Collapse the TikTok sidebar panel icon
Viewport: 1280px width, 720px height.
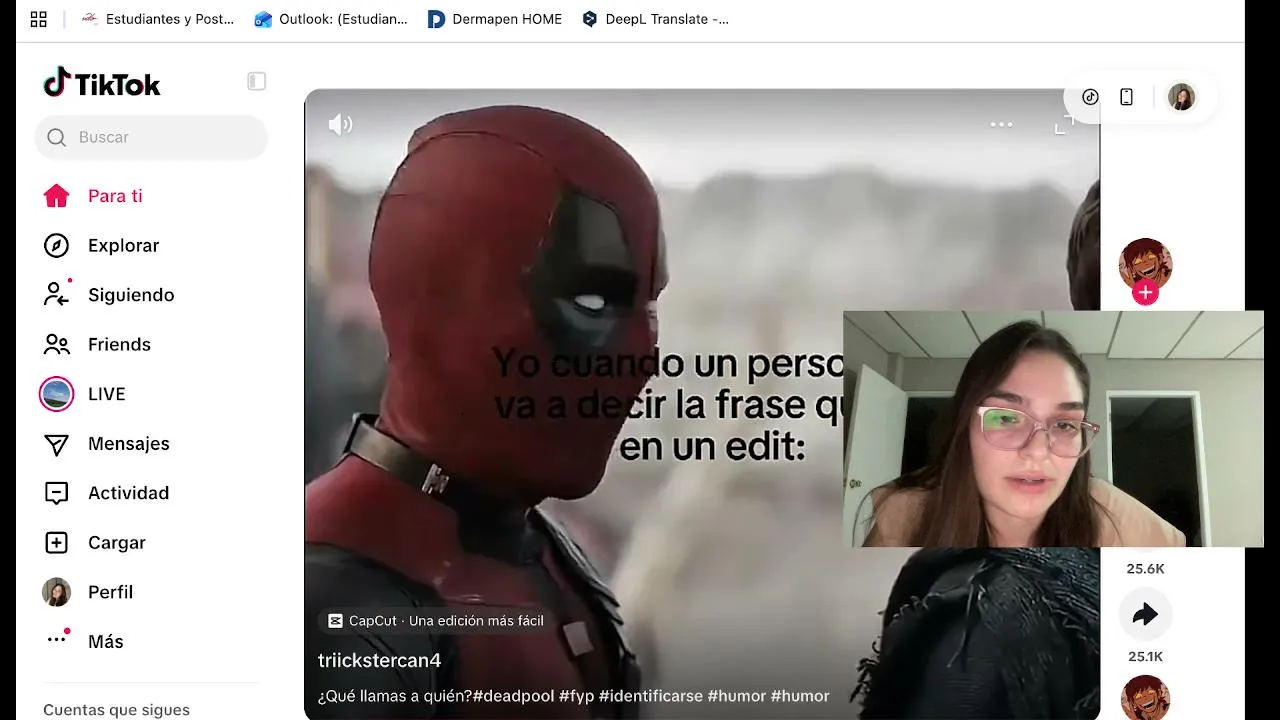(x=257, y=81)
